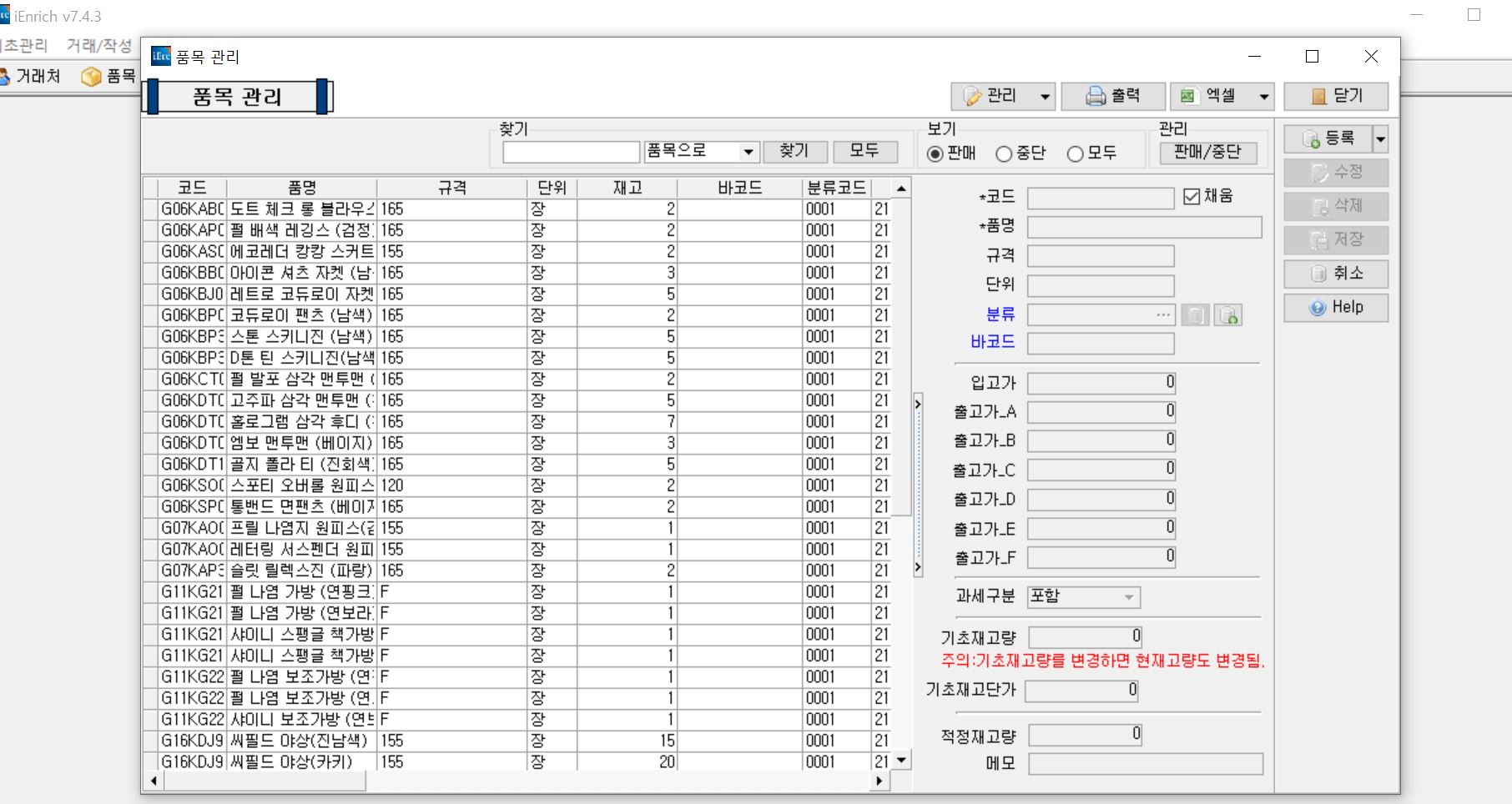1512x804 pixels.
Task: Click the 등록 register button
Action: (1328, 138)
